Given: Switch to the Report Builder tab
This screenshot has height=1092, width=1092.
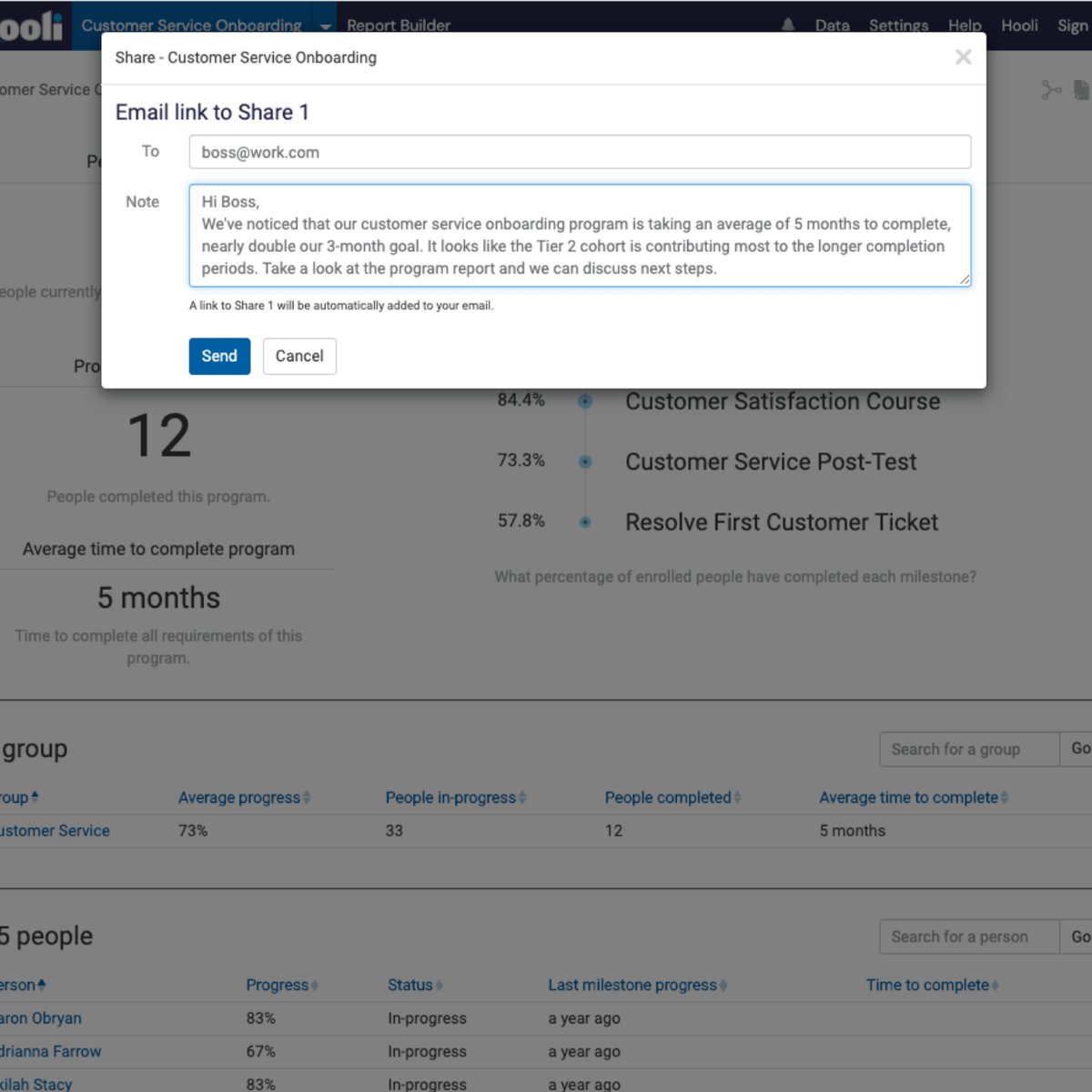Looking at the screenshot, I should point(399,25).
